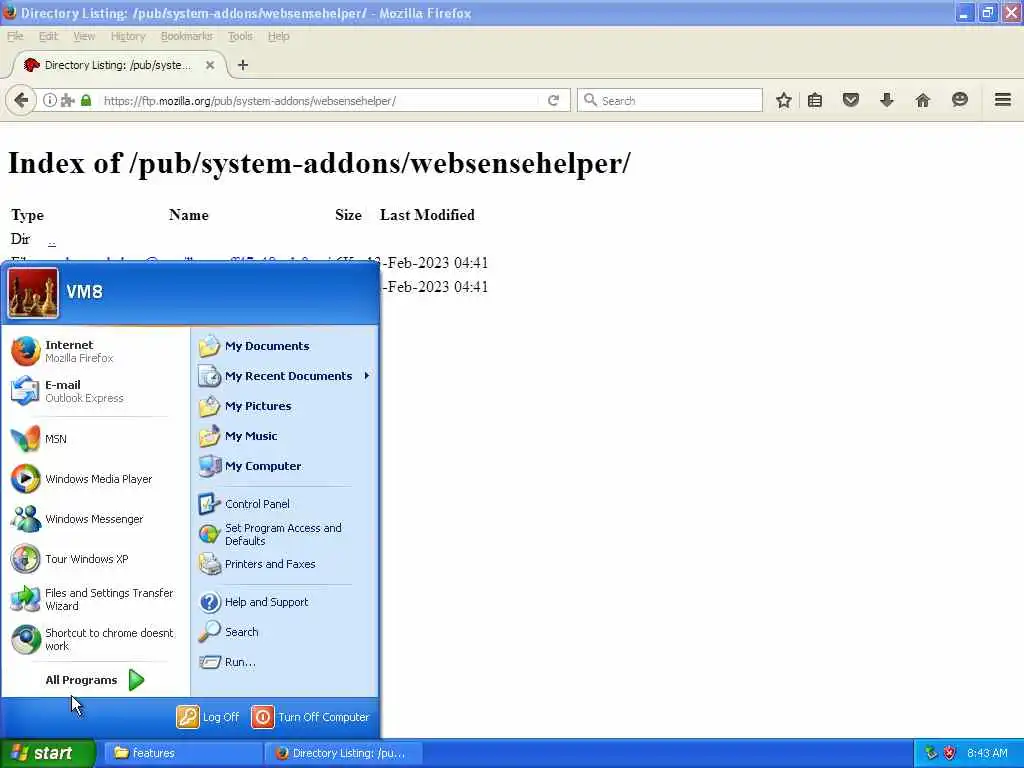Click the network tray icon
1024x768 pixels.
[x=931, y=754]
